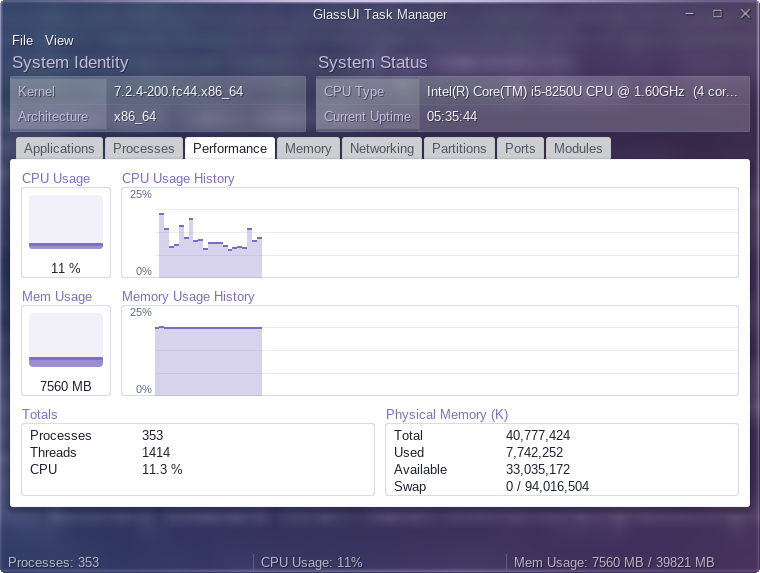The height and width of the screenshot is (573, 760).
Task: Go to the Networking tab
Action: pyautogui.click(x=382, y=148)
